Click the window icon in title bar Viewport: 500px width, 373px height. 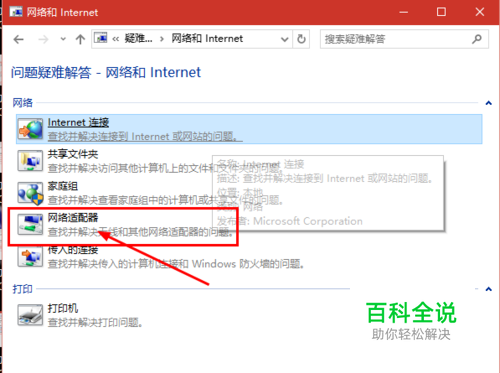coord(16,12)
